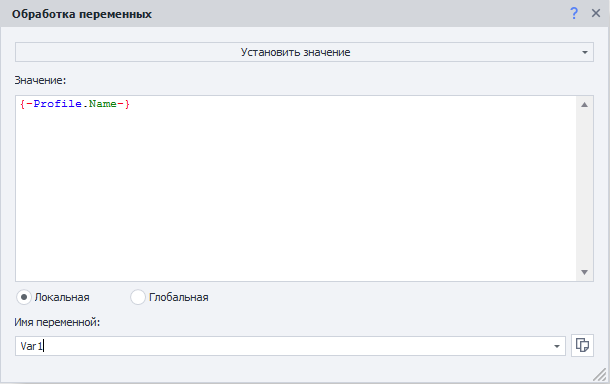Click the Значение label
Viewport: 610px width, 384px height.
tap(40, 80)
